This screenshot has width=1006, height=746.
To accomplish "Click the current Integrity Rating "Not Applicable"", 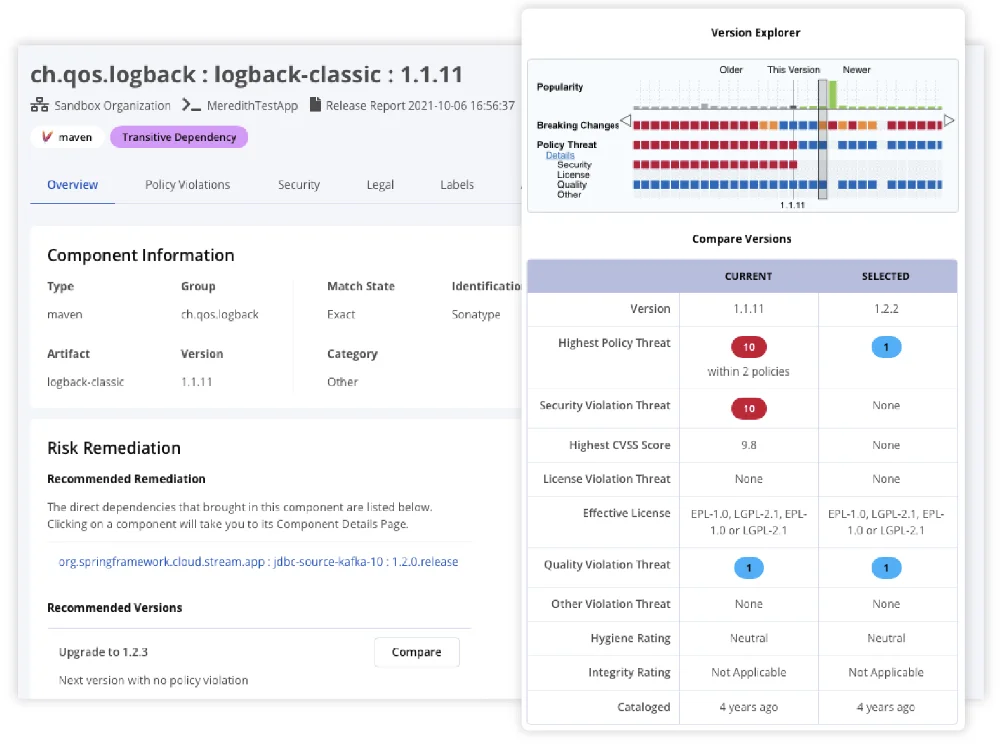I will 749,672.
